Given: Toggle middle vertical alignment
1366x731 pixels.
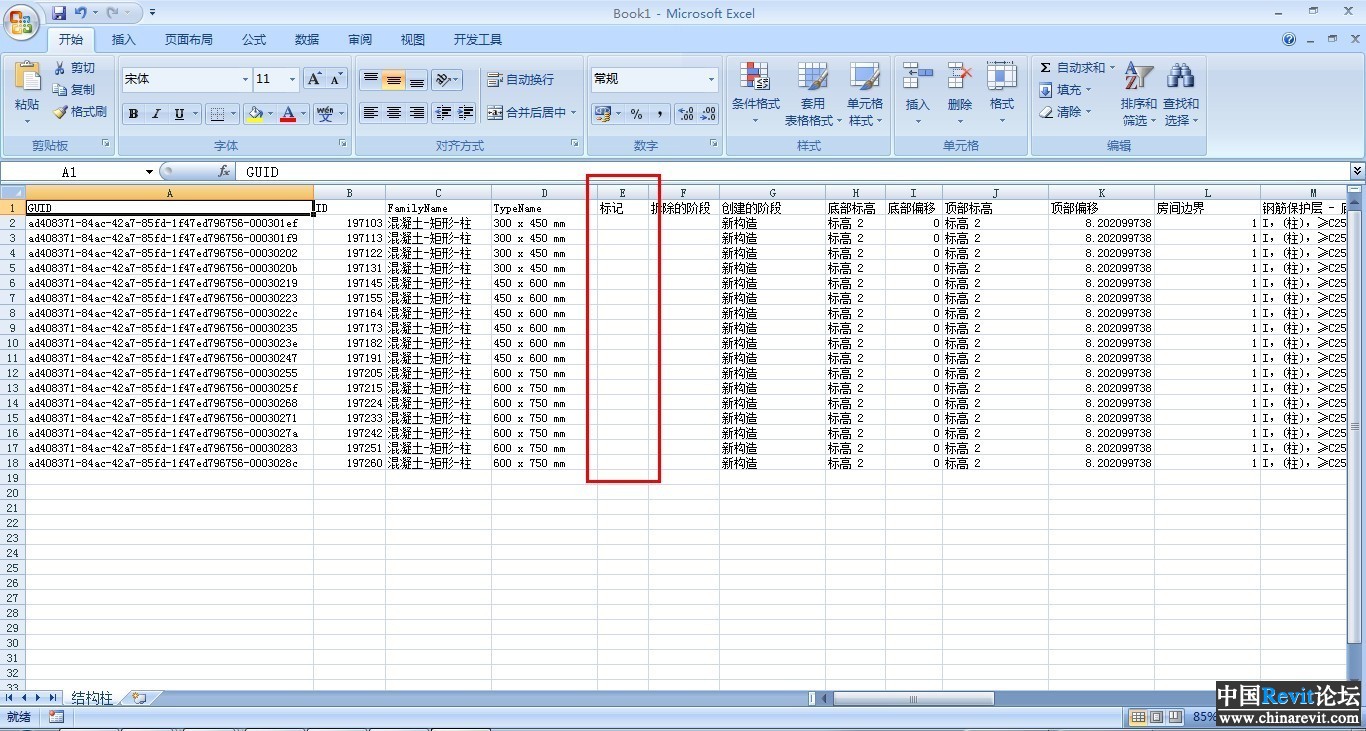Looking at the screenshot, I should pyautogui.click(x=394, y=80).
